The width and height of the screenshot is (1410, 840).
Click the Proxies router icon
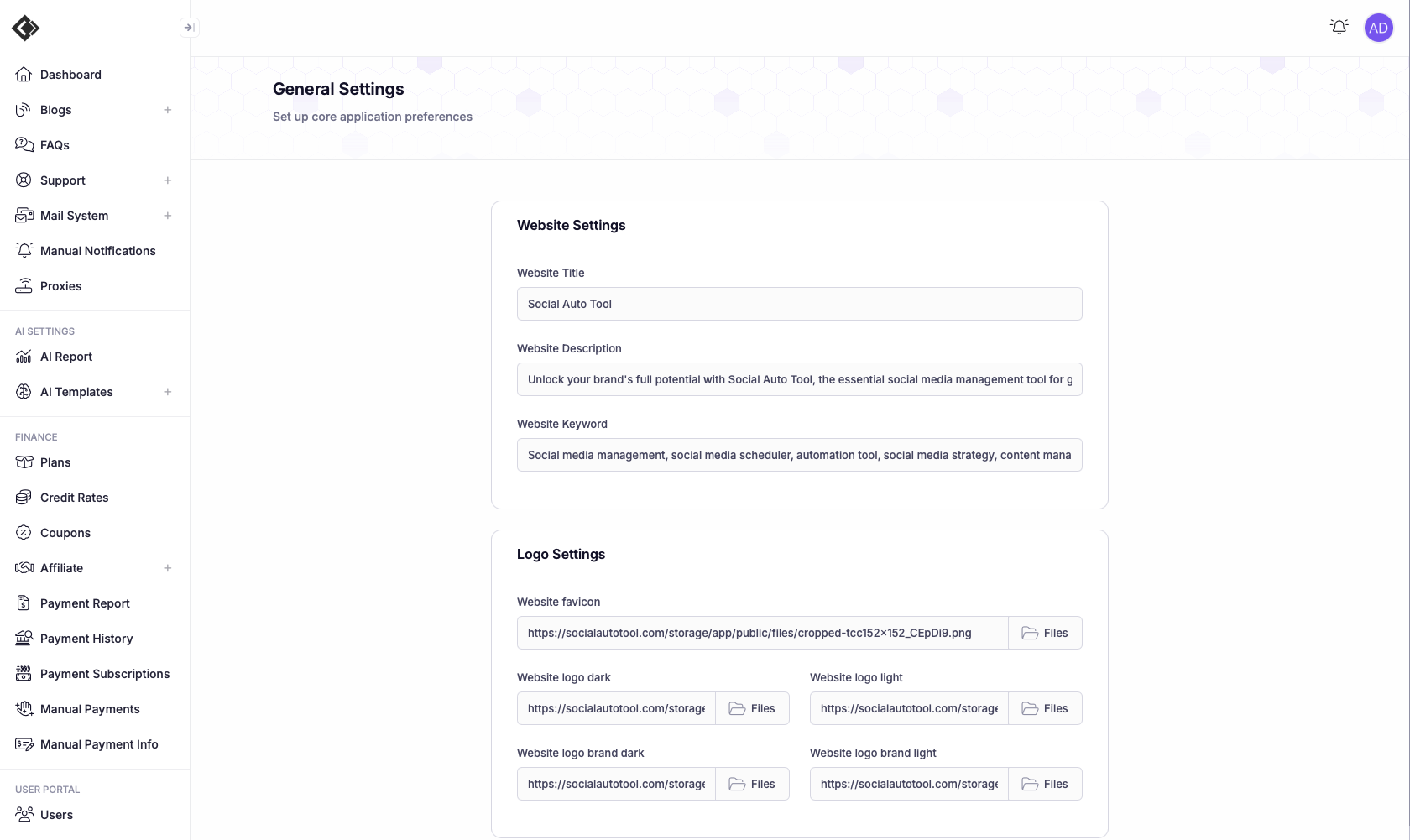(x=24, y=286)
